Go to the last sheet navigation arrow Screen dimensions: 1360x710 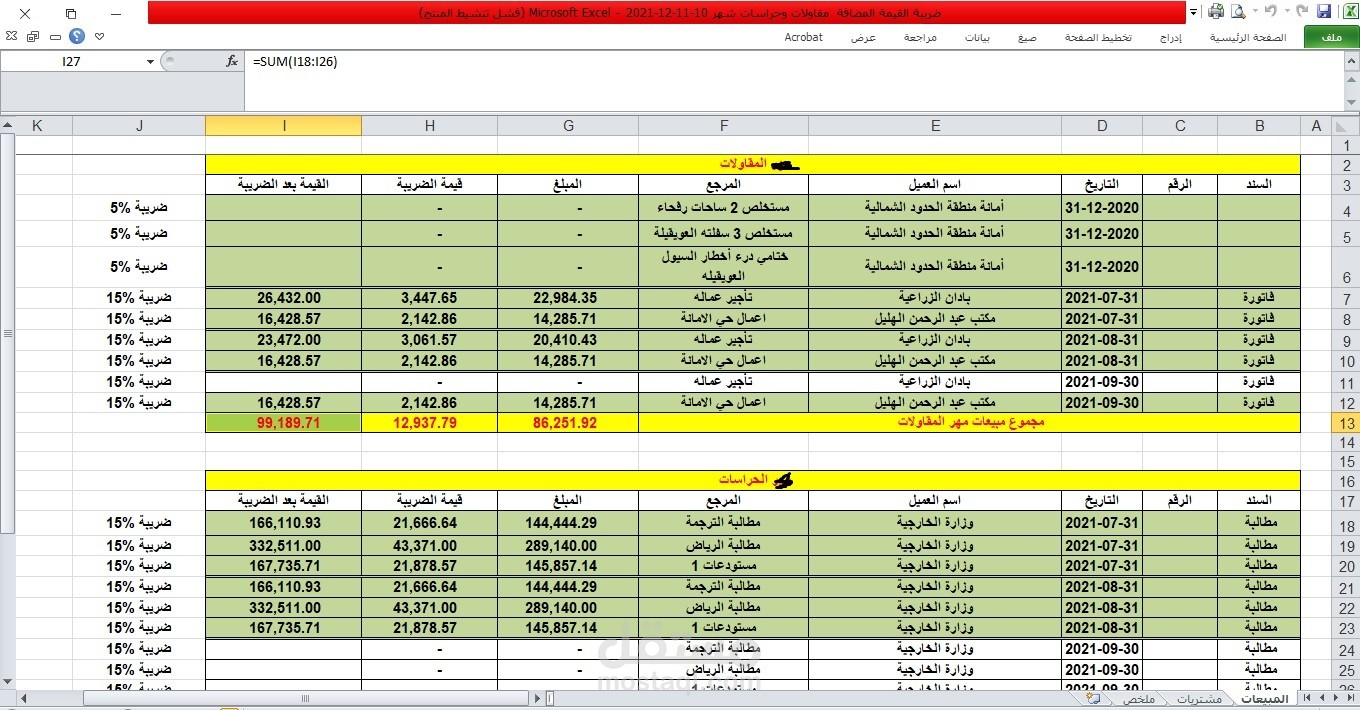pos(1305,699)
